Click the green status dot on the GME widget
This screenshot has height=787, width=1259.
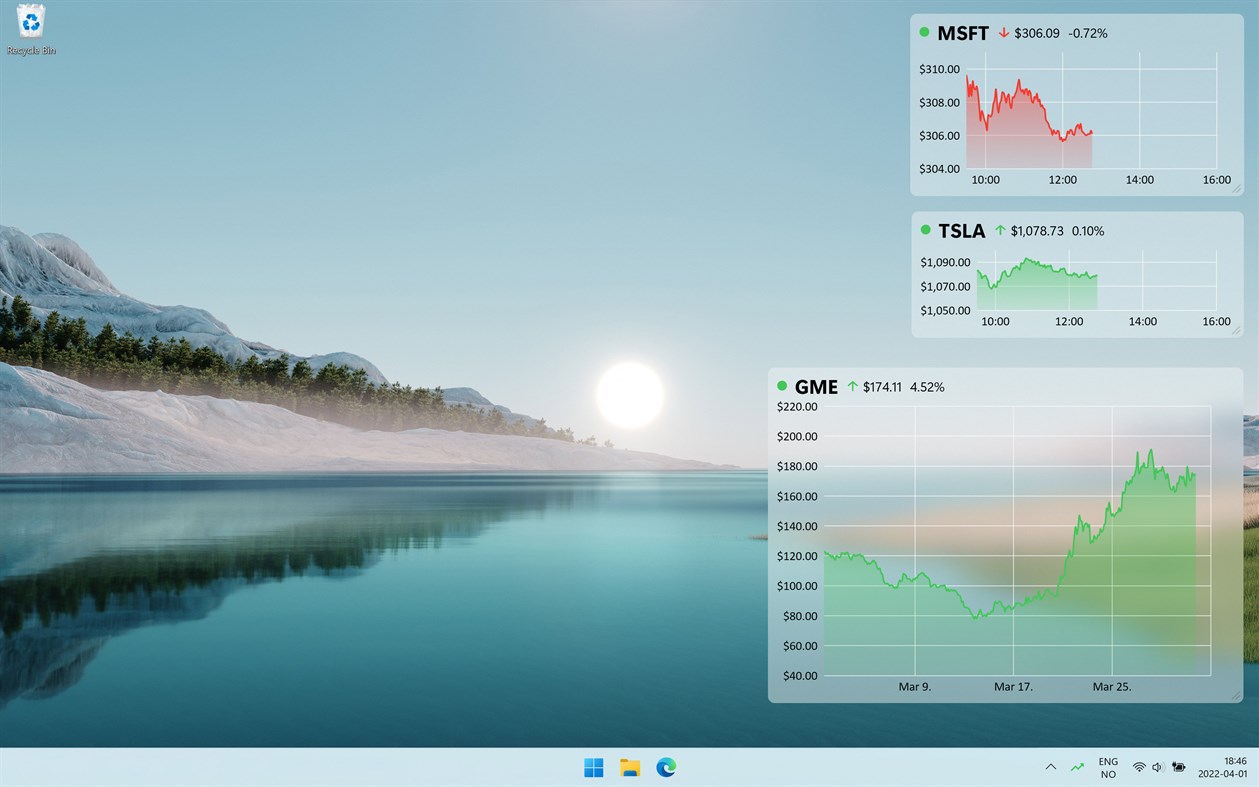(x=781, y=387)
